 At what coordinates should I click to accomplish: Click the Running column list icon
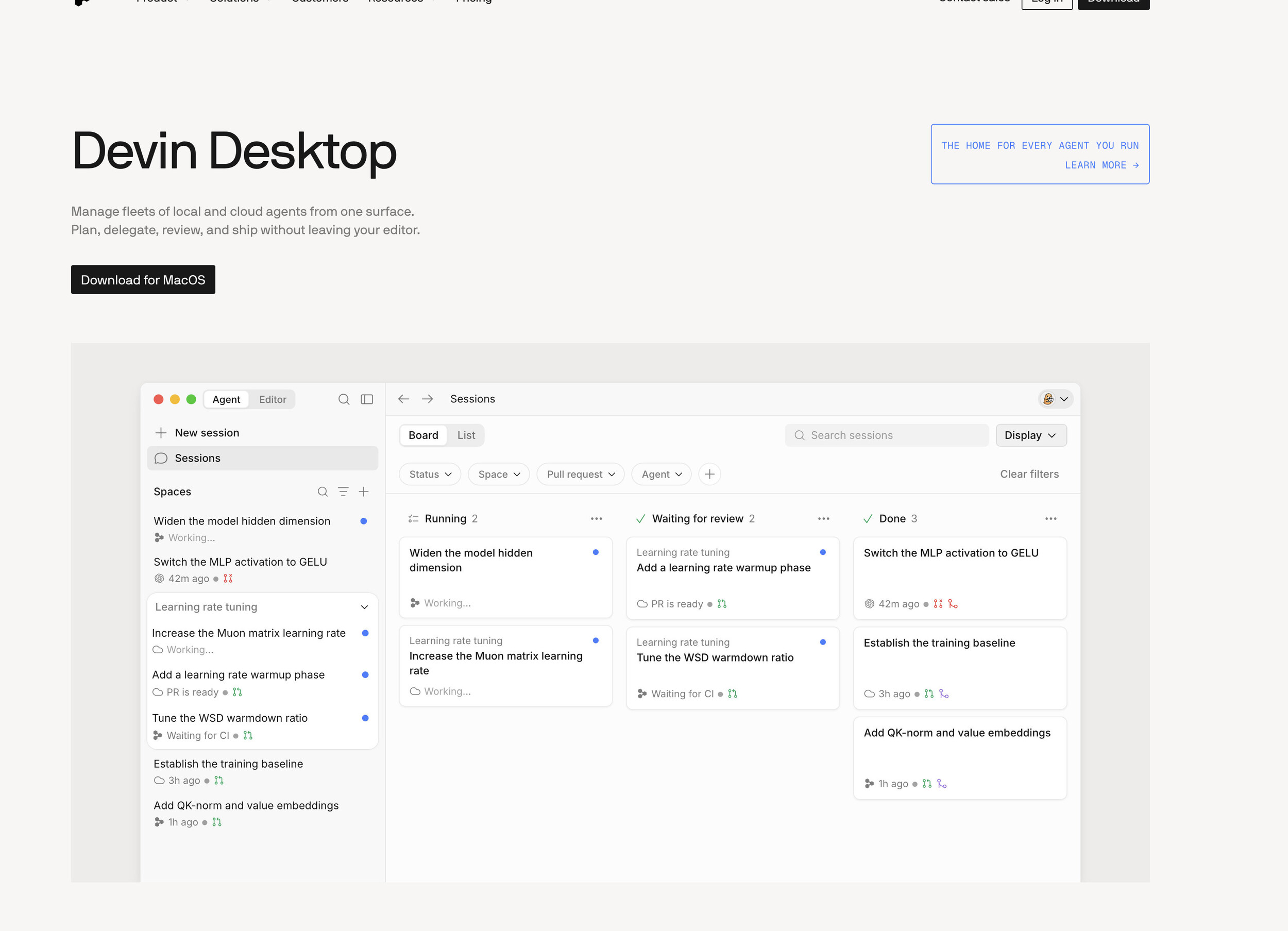[x=413, y=519]
